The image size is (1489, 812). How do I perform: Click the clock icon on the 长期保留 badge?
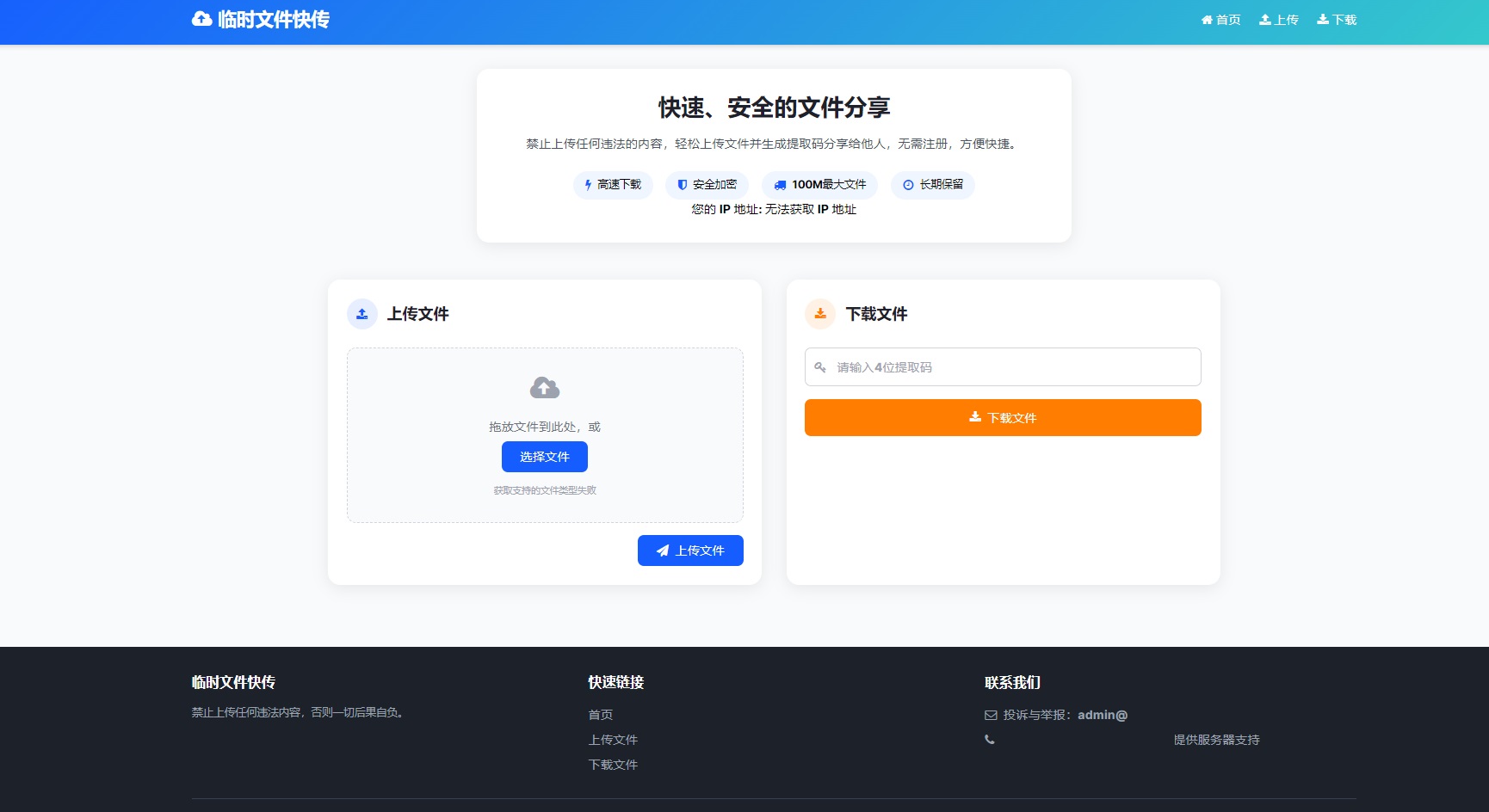pos(906,184)
